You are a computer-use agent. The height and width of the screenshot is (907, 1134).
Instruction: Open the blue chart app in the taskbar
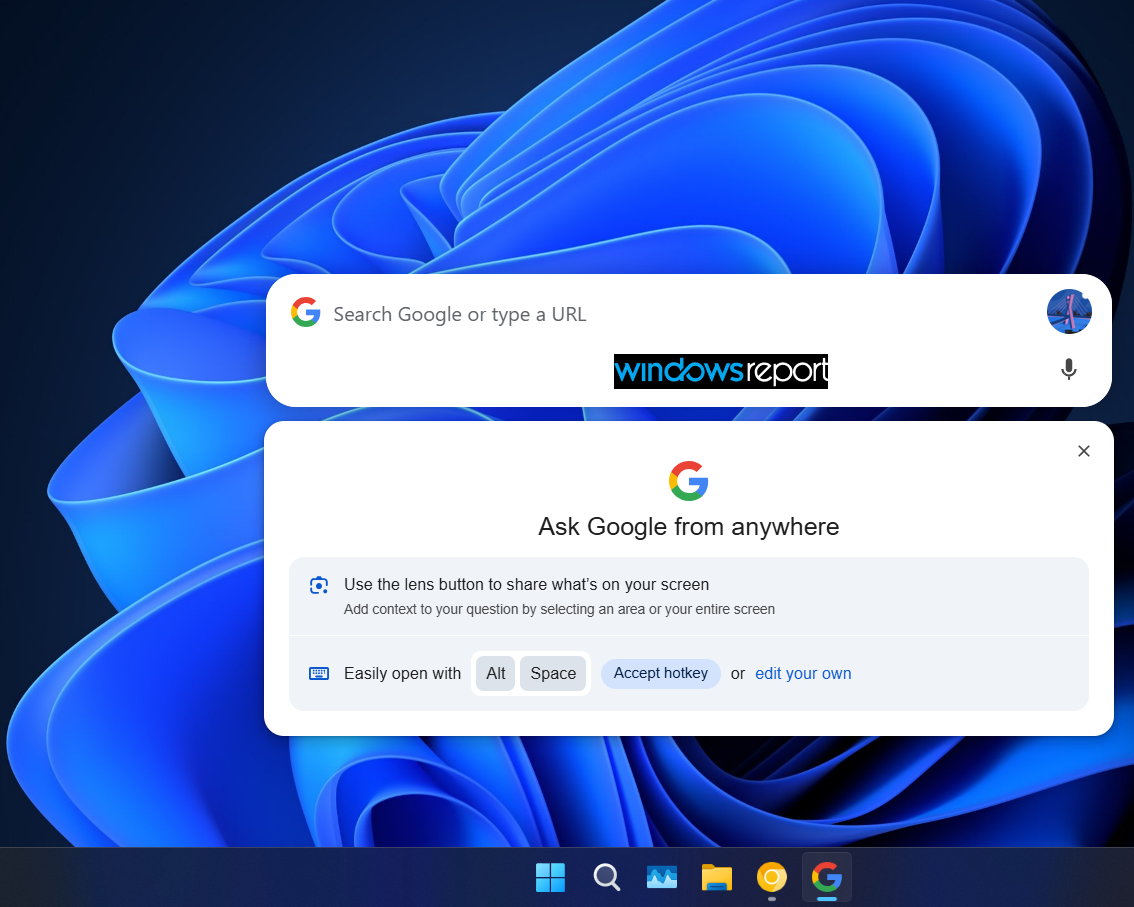pos(662,877)
